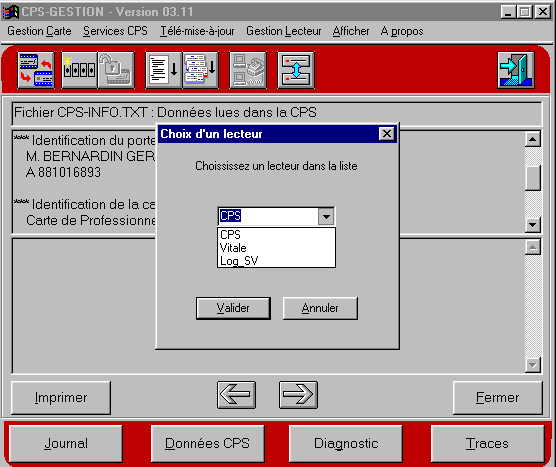This screenshot has width=556, height=467.
Task: Click the Fermer button
Action: pyautogui.click(x=497, y=397)
